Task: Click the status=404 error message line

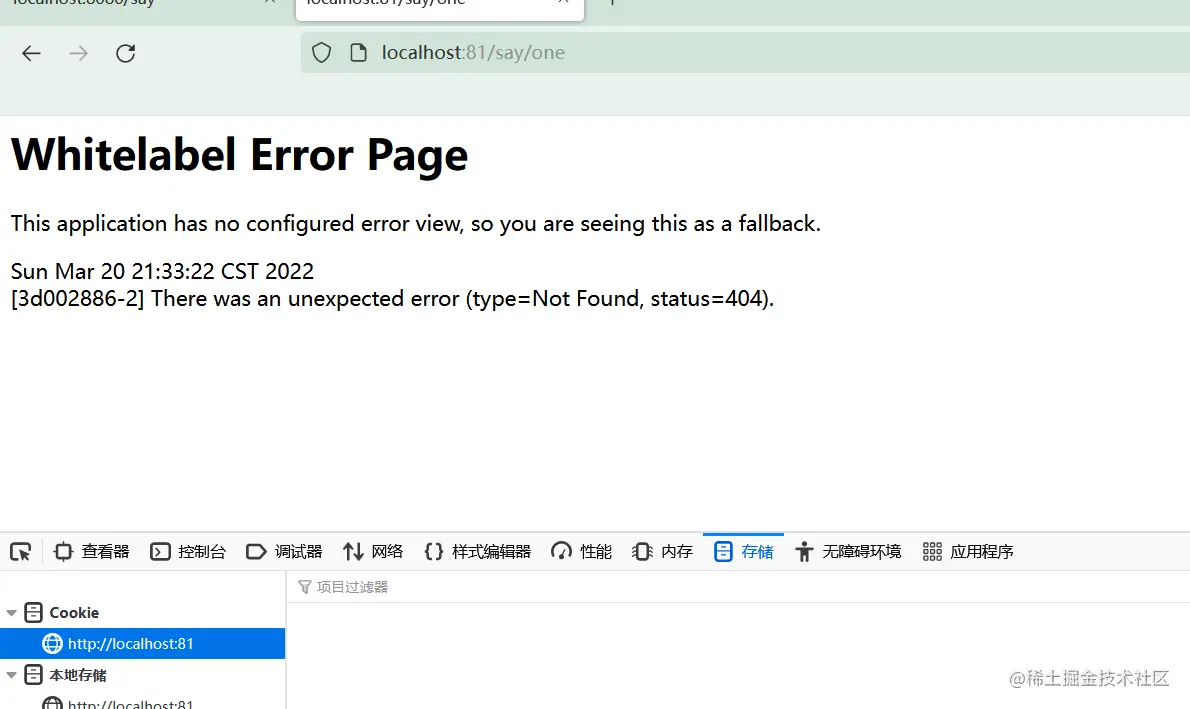Action: pos(392,298)
